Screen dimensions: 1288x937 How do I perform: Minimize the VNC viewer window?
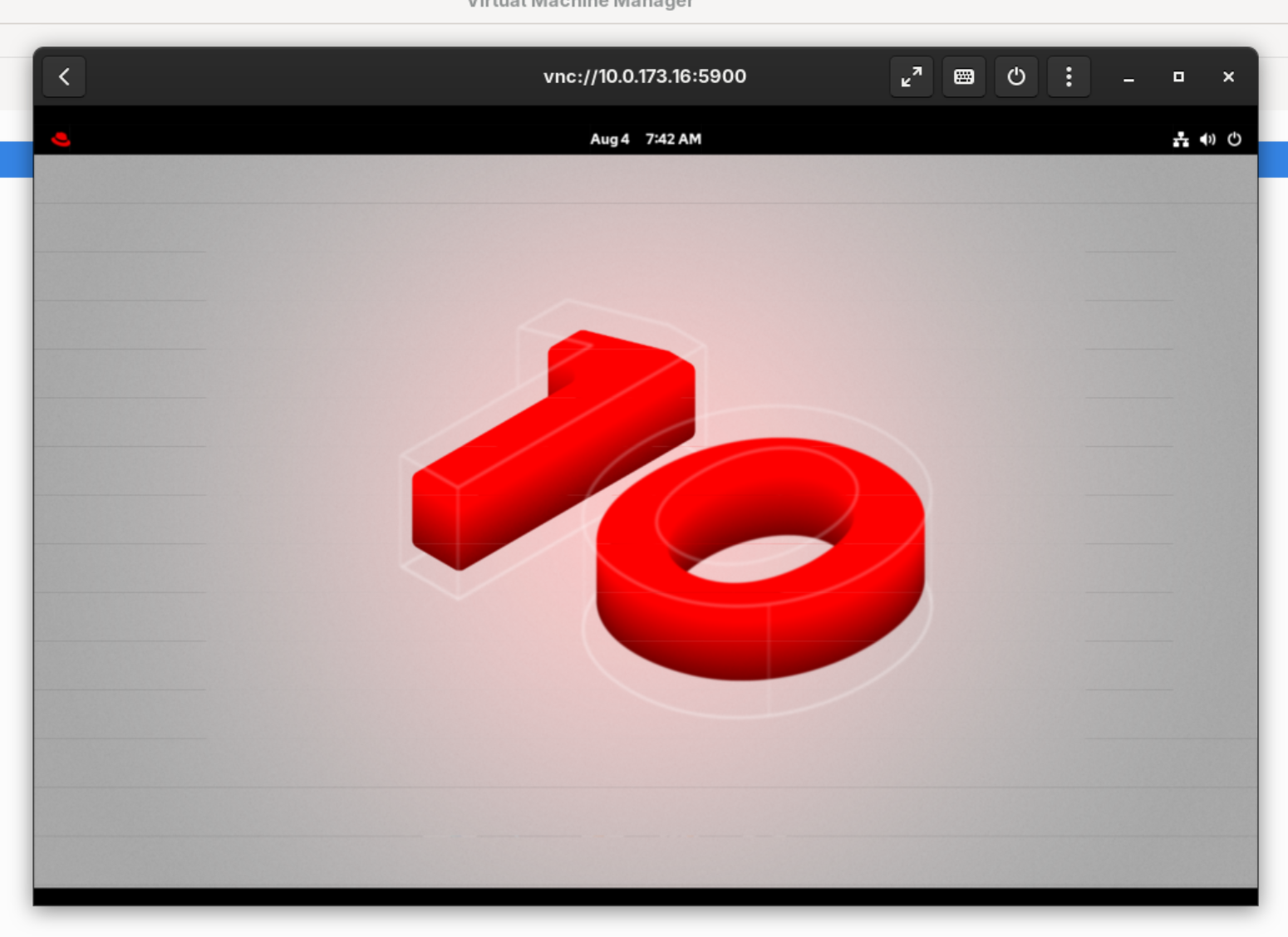point(1128,77)
